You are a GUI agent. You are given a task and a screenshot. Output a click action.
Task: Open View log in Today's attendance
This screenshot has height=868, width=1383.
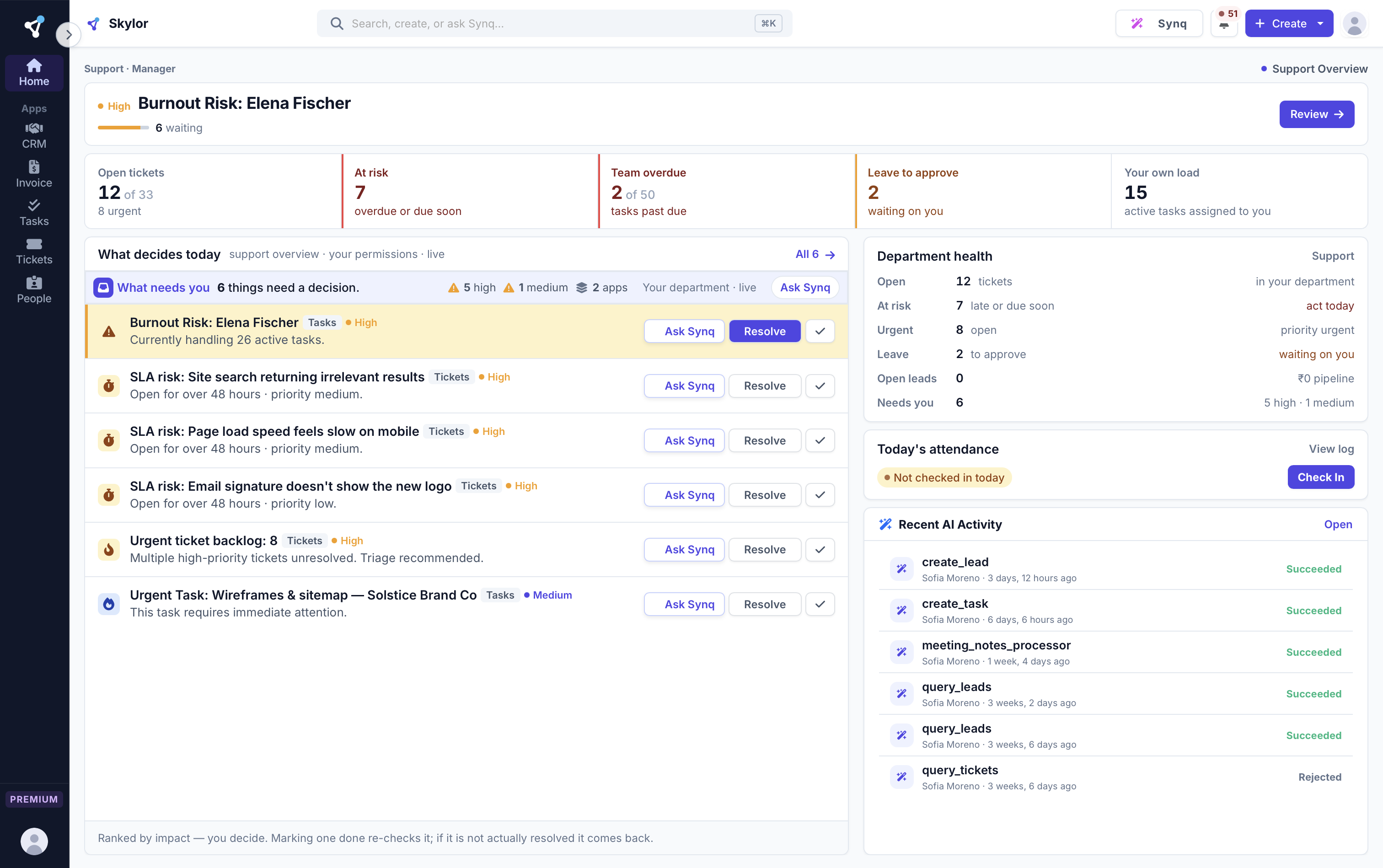[x=1331, y=449]
